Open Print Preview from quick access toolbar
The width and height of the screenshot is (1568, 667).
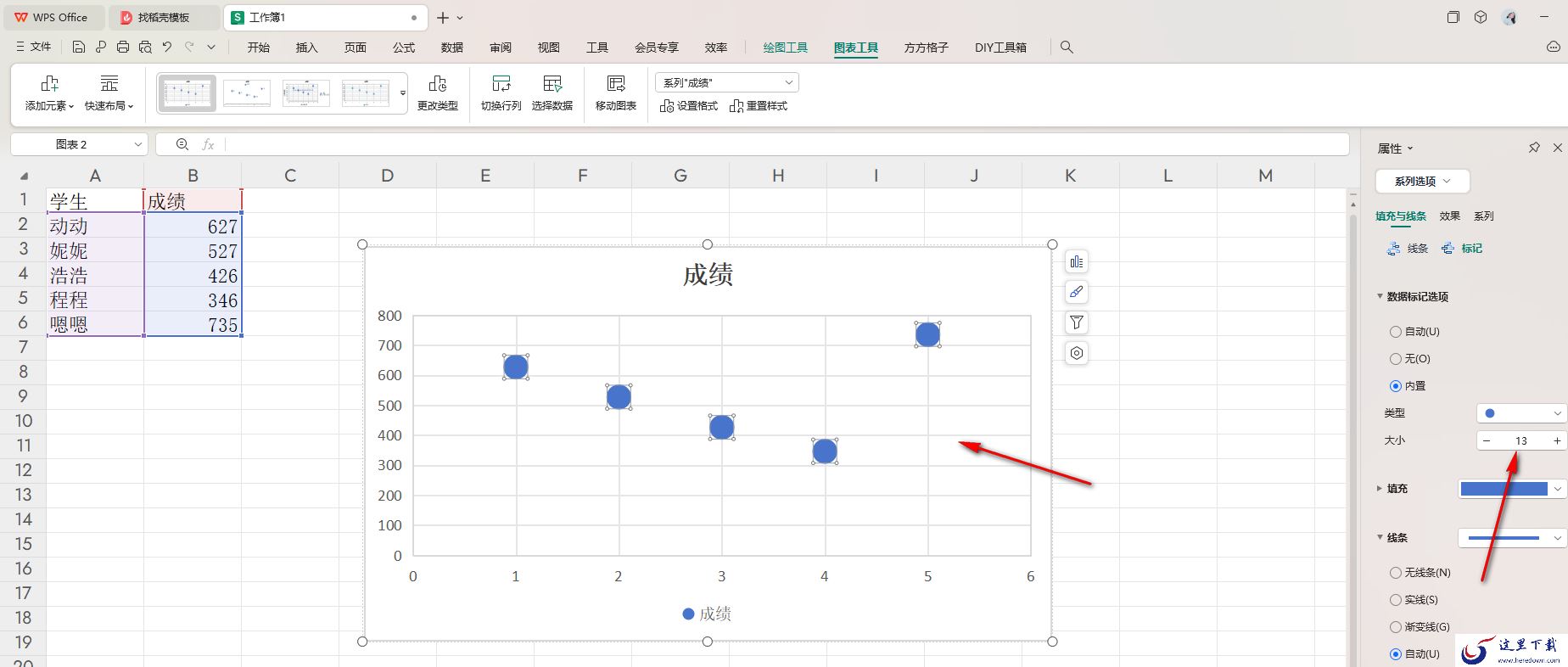145,48
